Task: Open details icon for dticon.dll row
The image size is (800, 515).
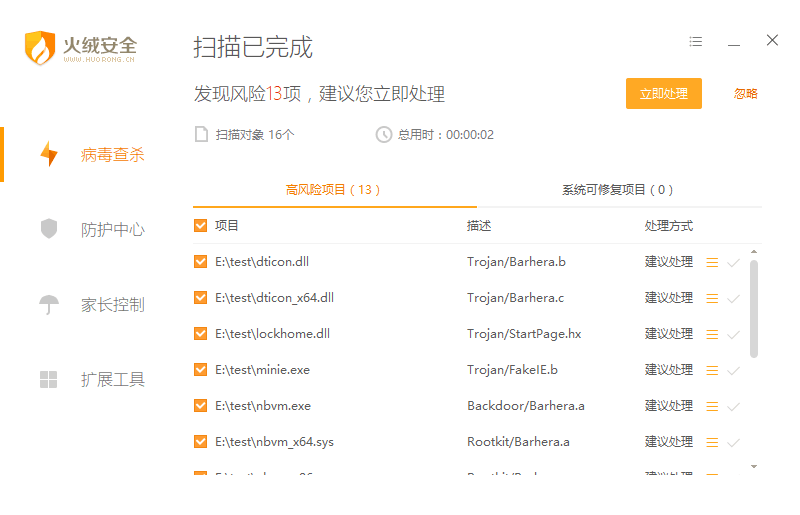Action: tap(712, 262)
